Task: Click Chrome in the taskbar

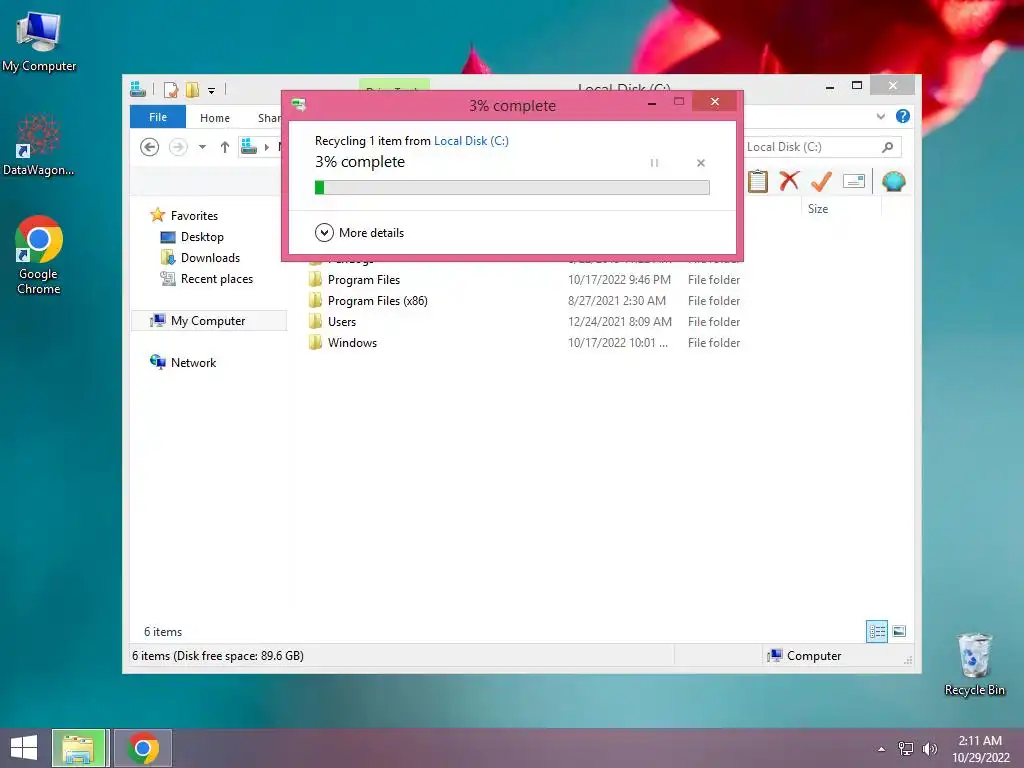Action: click(x=143, y=748)
